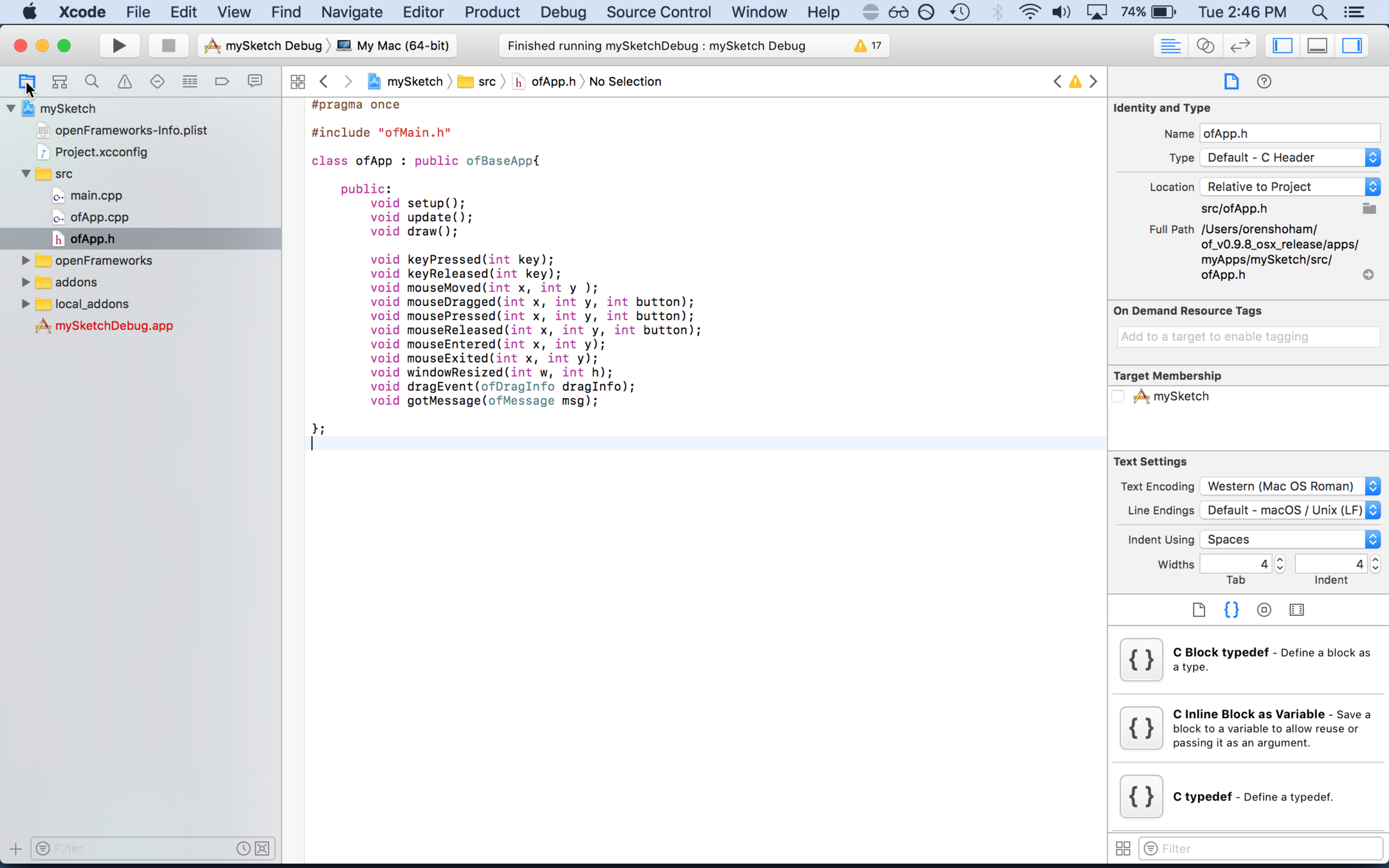Collapse the src folder
The width and height of the screenshot is (1389, 868).
click(26, 174)
